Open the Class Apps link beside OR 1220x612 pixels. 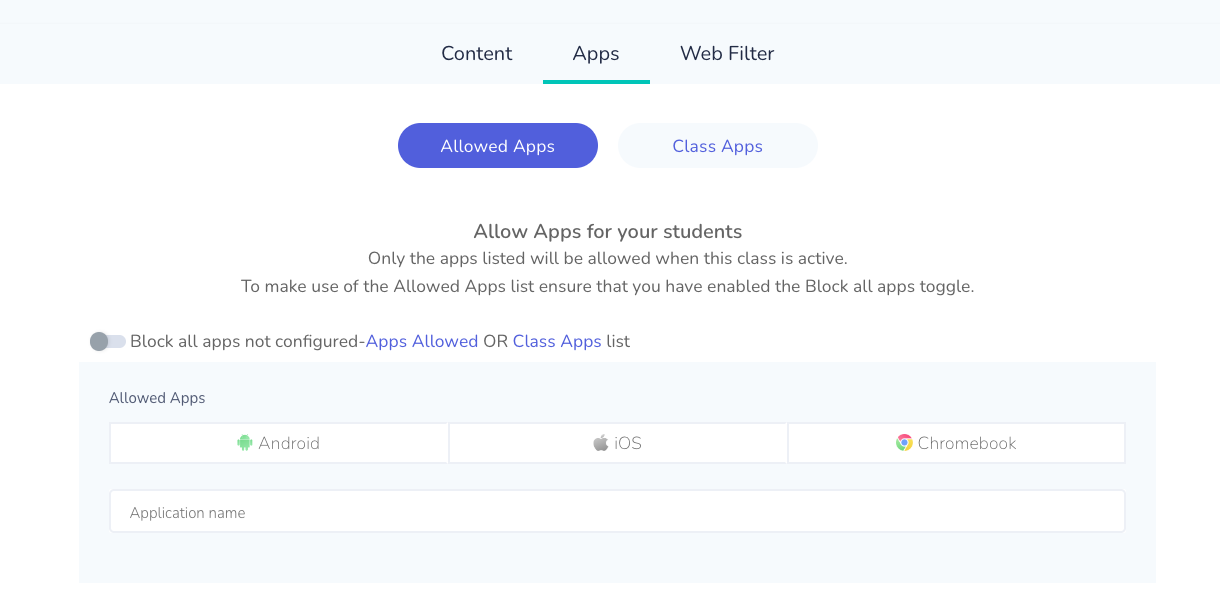pos(557,341)
